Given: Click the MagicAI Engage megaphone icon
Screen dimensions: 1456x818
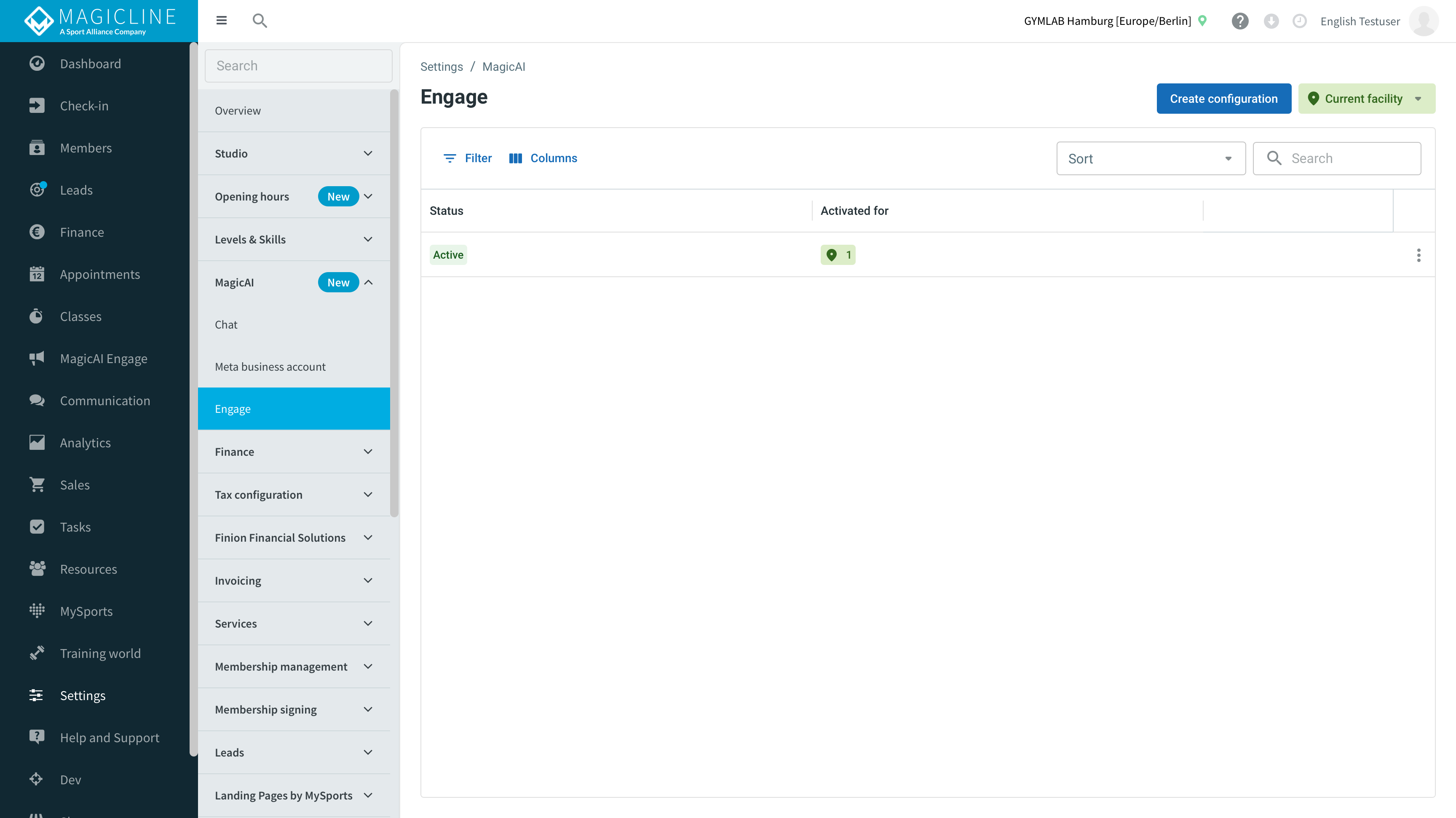Looking at the screenshot, I should click(37, 358).
